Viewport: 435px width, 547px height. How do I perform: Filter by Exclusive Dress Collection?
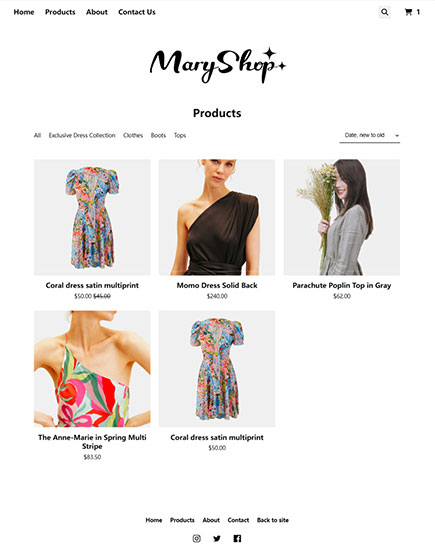(82, 135)
